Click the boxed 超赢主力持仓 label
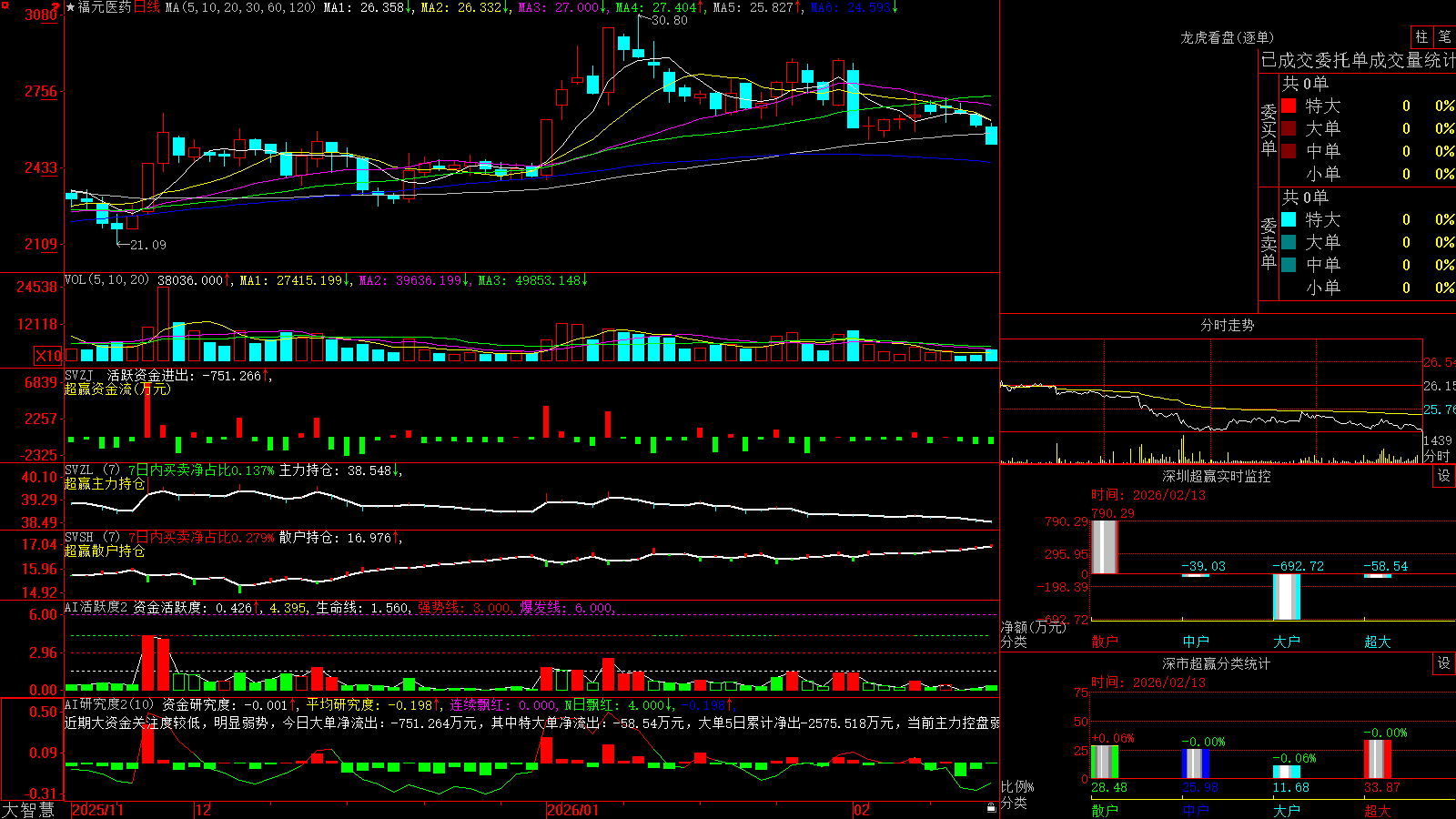Viewport: 1456px width, 819px height. 105,483
